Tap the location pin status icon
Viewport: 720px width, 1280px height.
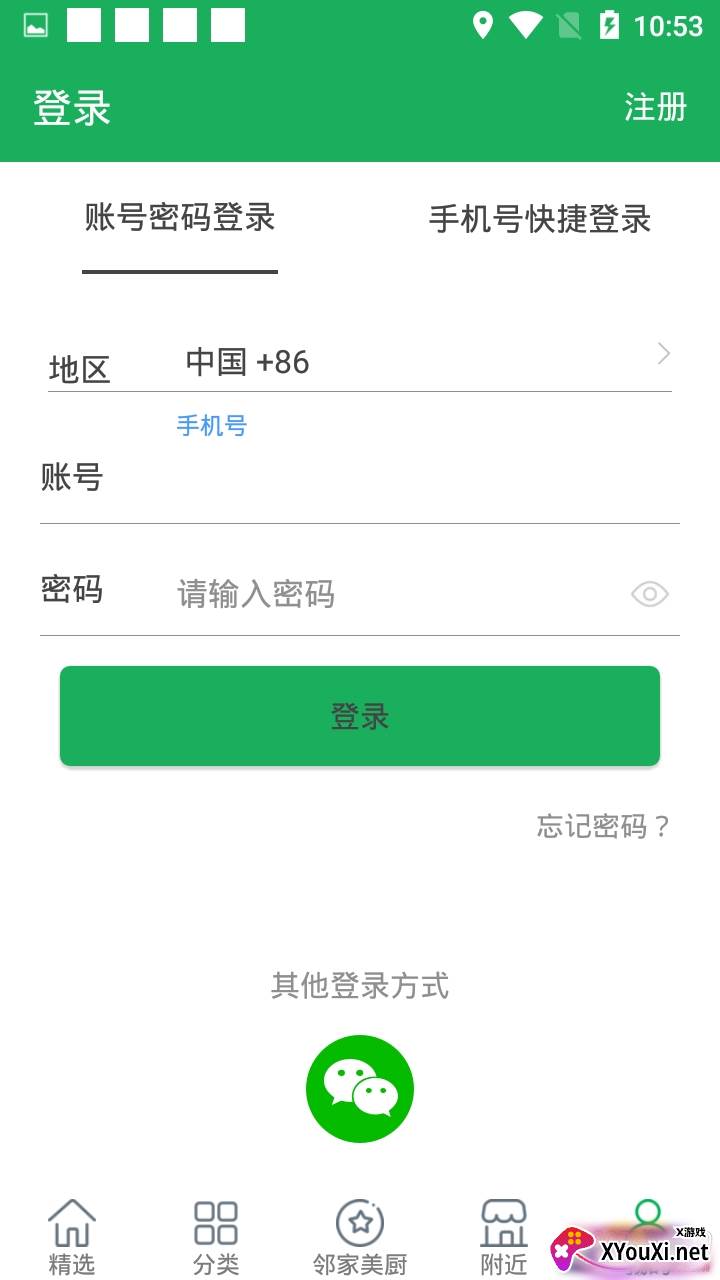pyautogui.click(x=483, y=26)
